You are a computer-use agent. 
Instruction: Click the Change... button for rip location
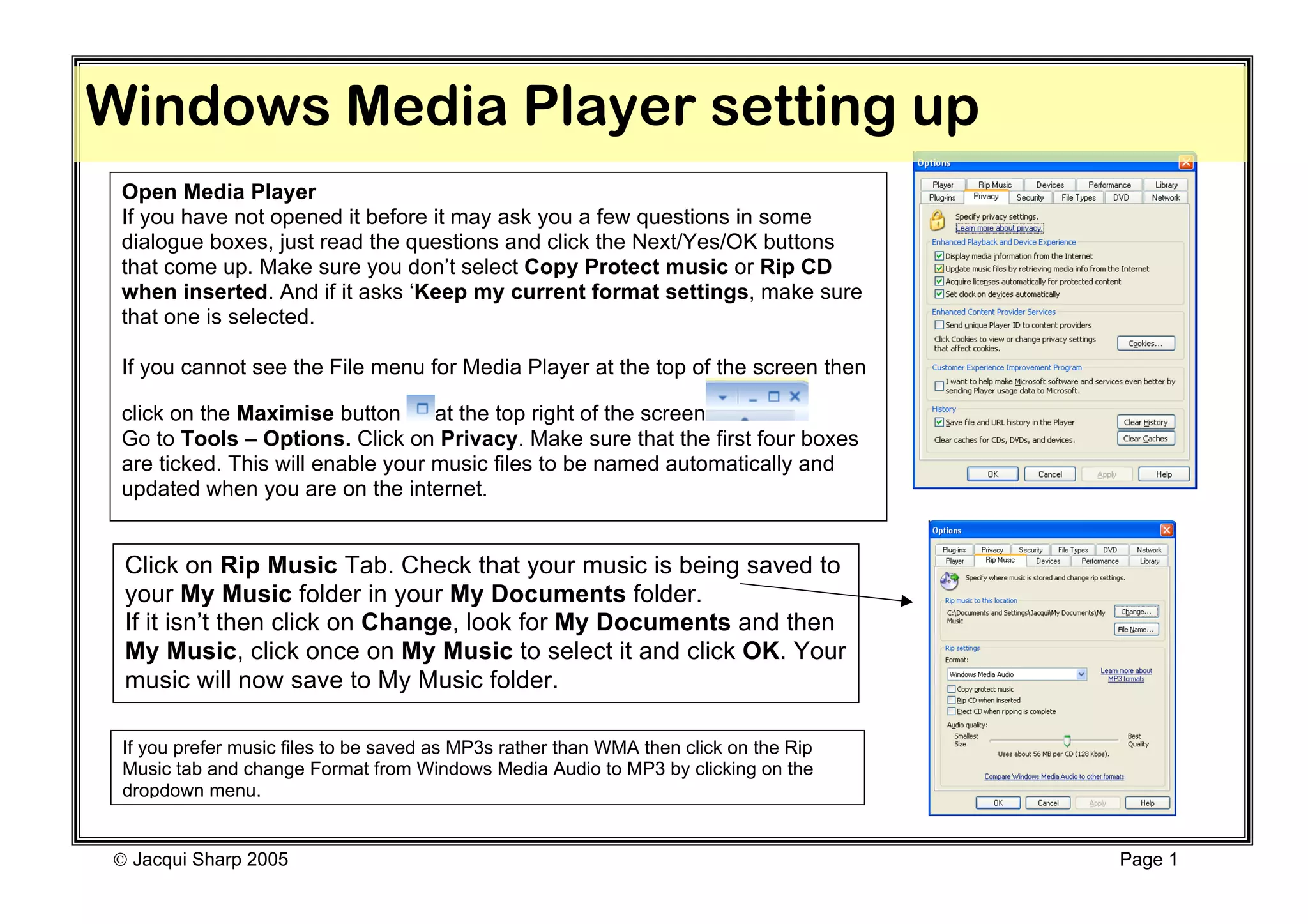pos(1136,612)
